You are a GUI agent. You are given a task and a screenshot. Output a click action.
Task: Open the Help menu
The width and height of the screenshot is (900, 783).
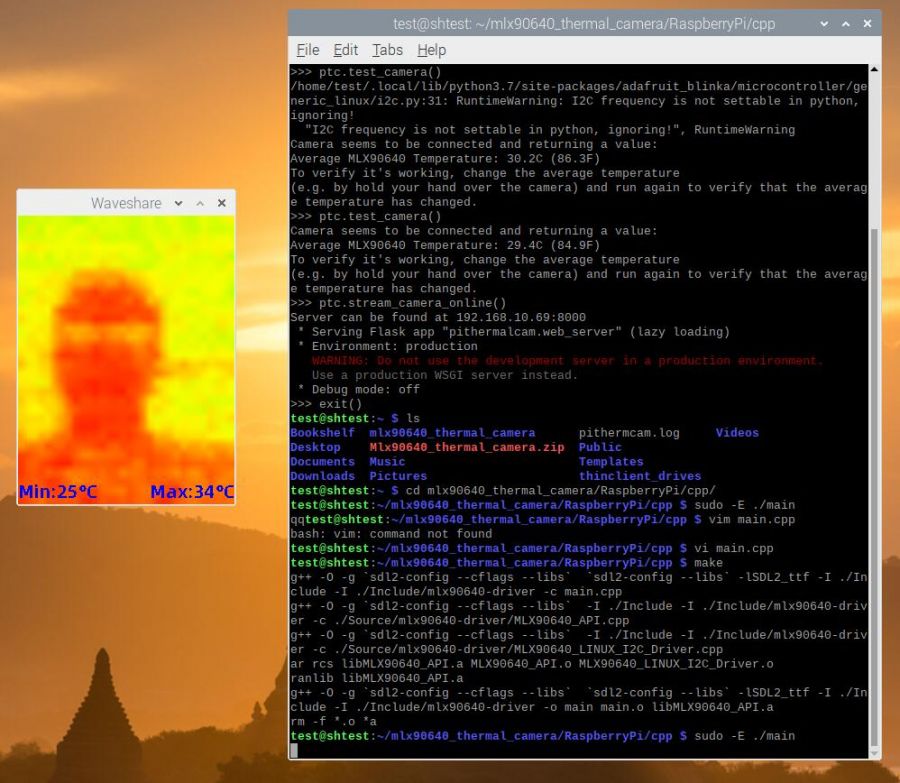tap(431, 50)
